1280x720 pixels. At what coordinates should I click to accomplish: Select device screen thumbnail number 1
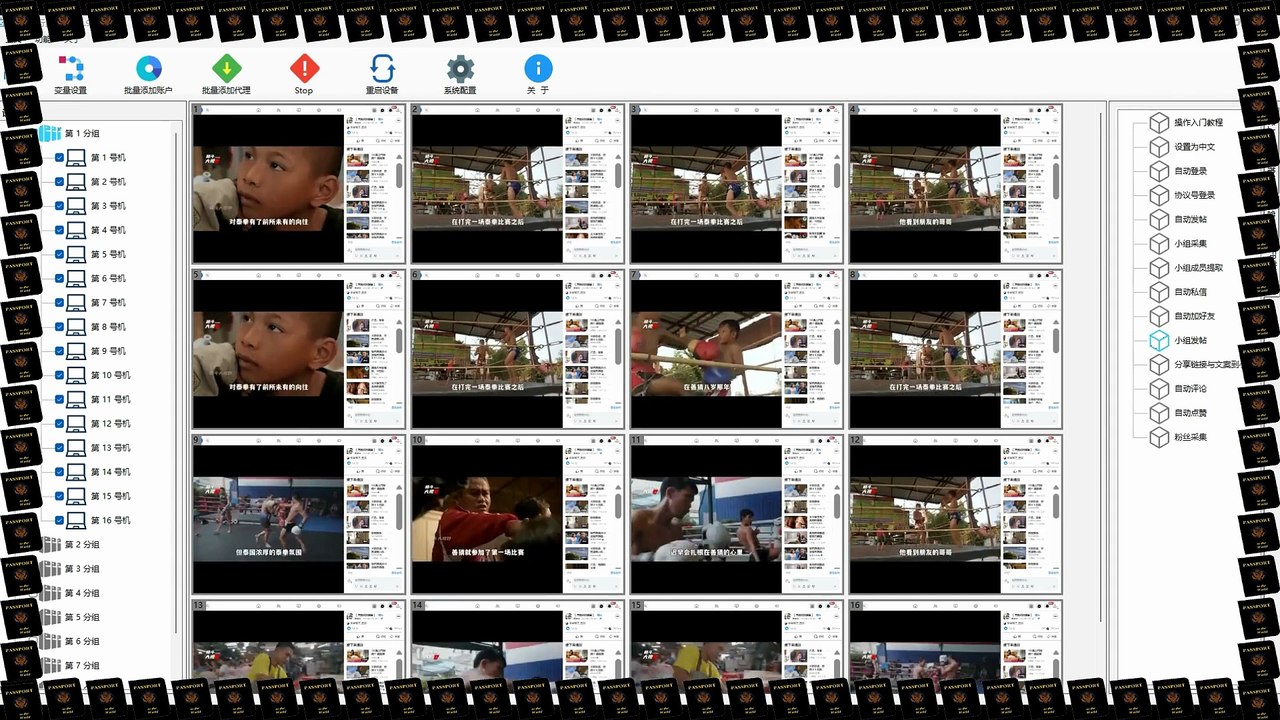[299, 184]
